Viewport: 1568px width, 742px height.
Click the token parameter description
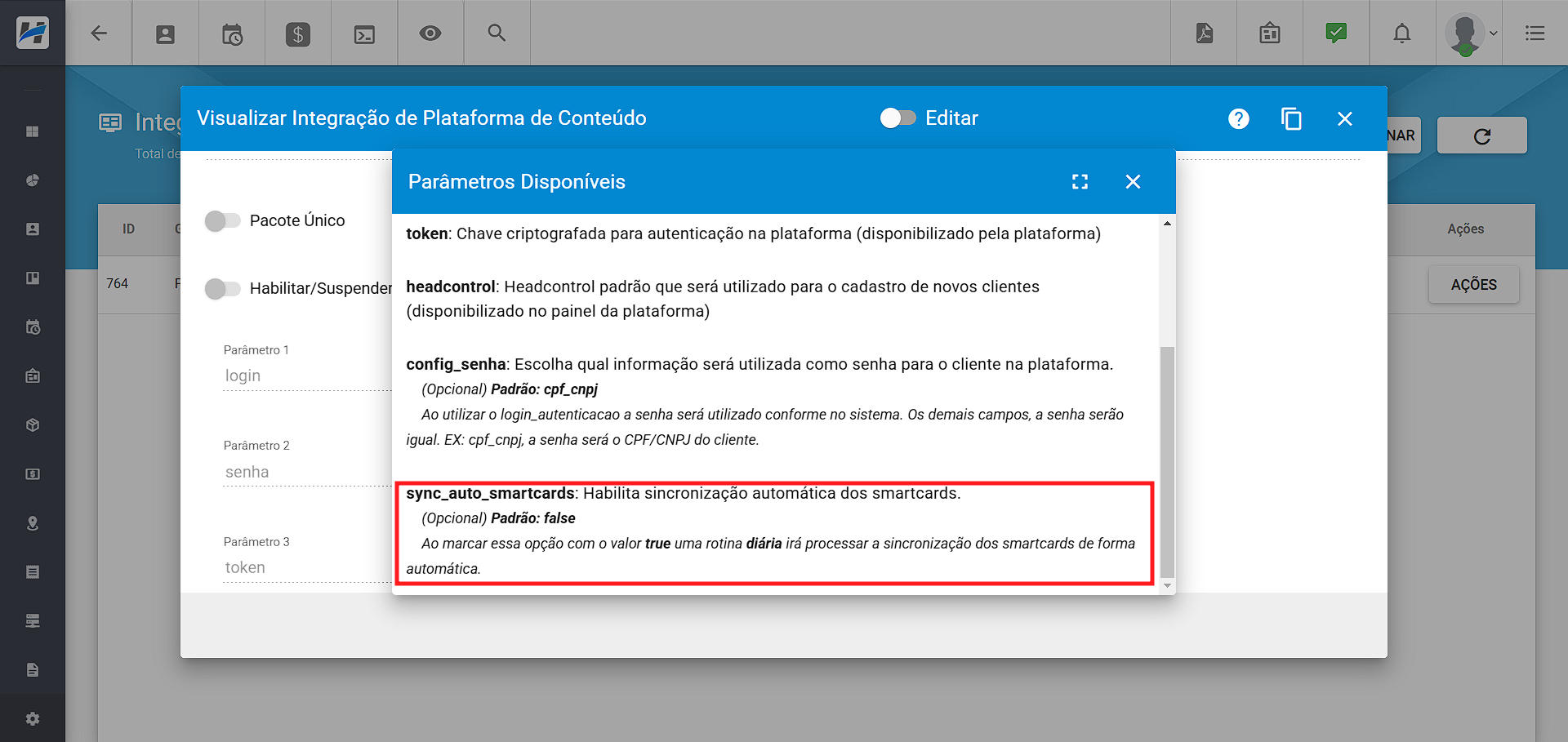[778, 233]
